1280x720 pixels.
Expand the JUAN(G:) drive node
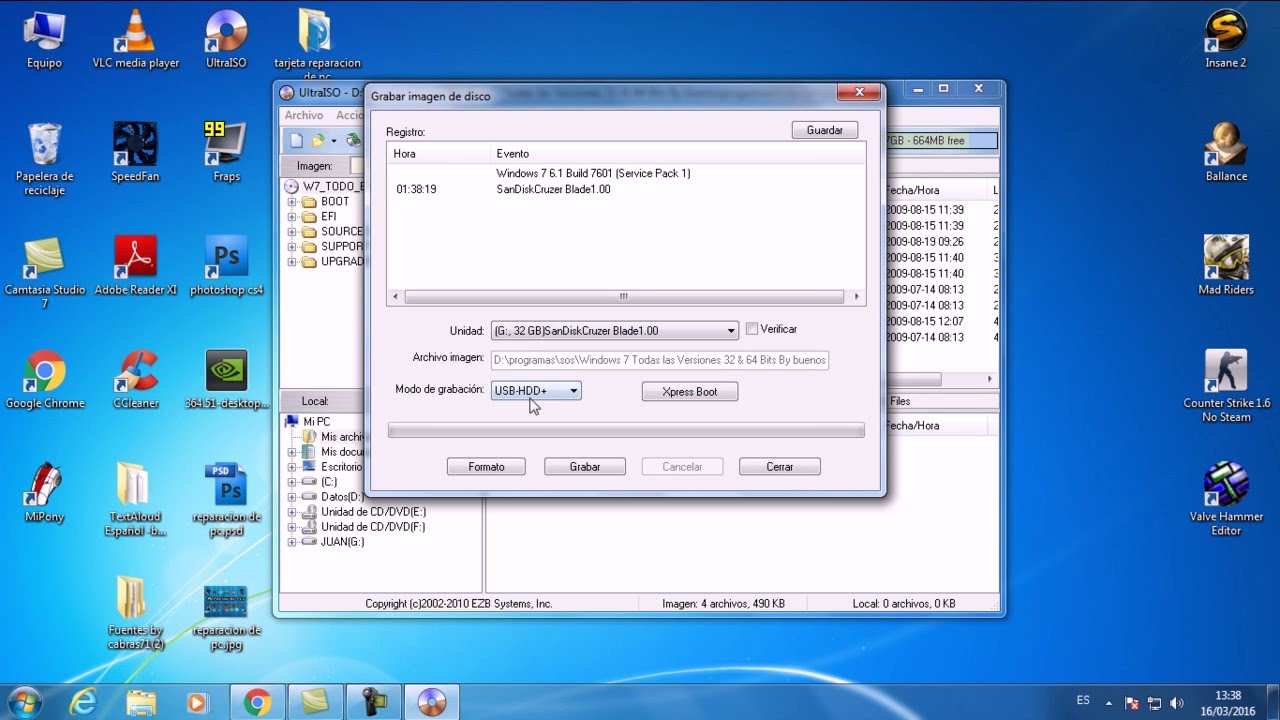point(293,542)
